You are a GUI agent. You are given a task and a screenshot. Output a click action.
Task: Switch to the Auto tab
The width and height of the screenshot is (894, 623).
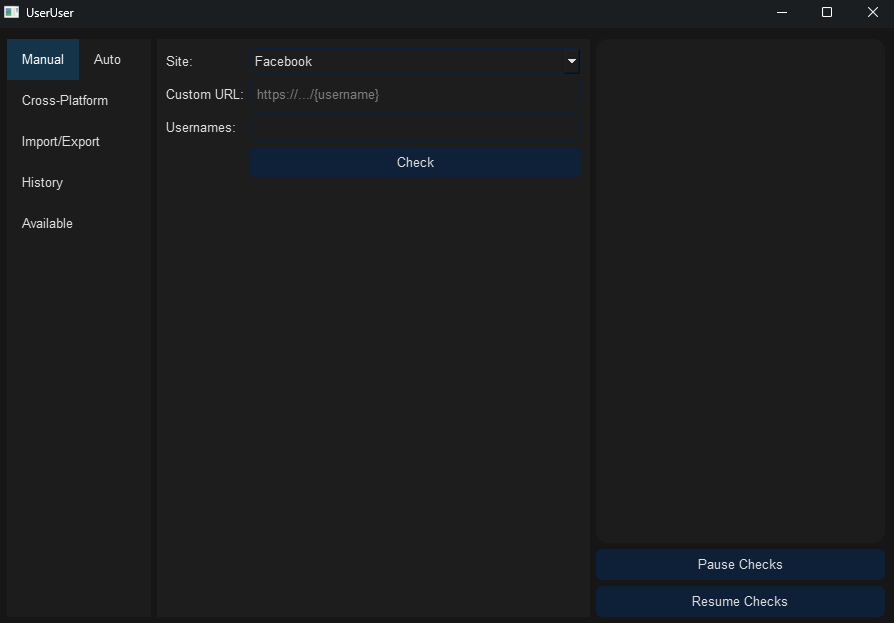[107, 59]
